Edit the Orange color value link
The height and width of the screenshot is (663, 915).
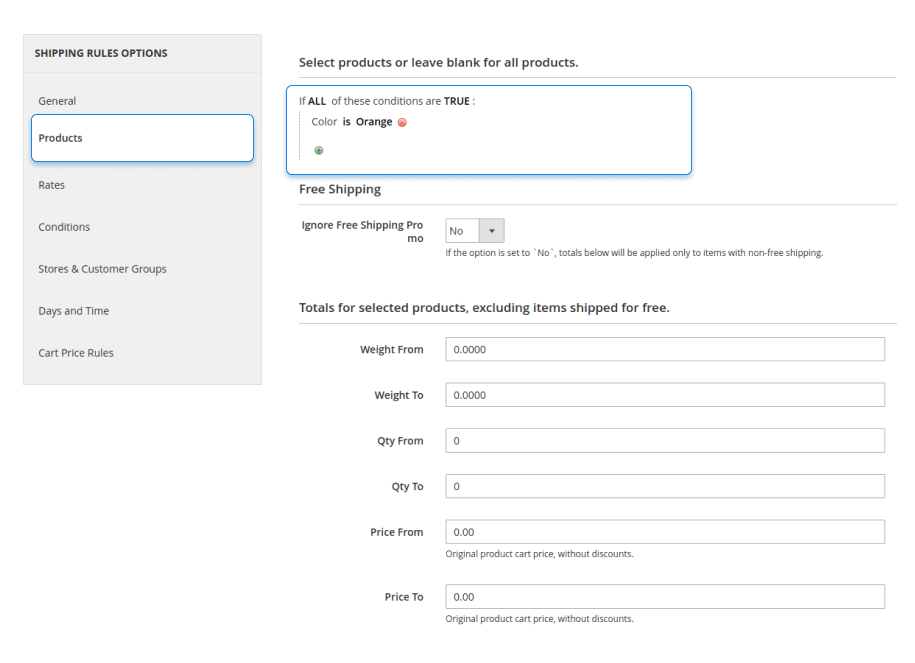pos(374,122)
